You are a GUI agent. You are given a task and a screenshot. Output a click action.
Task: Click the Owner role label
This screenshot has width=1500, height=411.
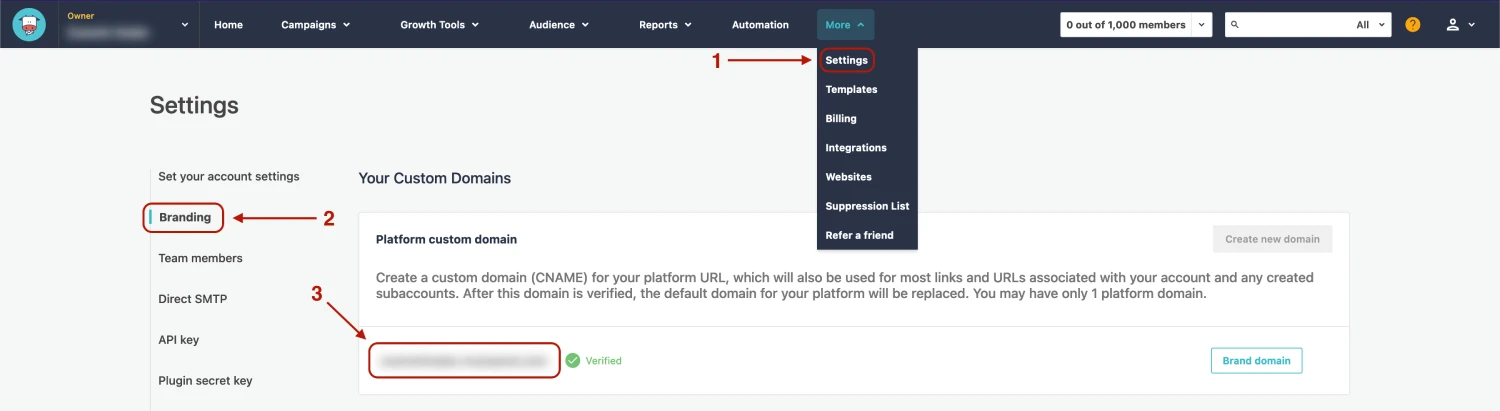pyautogui.click(x=81, y=16)
